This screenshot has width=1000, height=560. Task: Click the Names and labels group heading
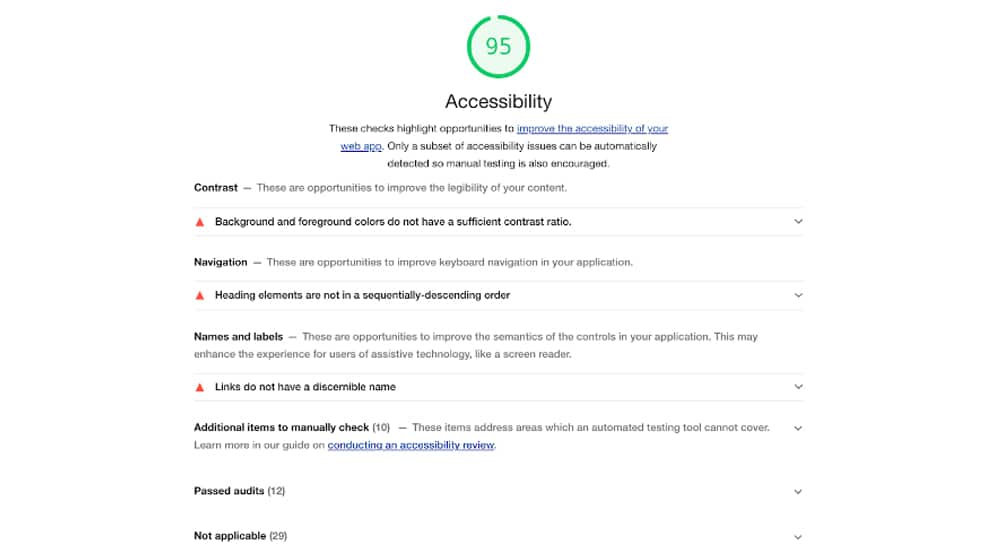(x=239, y=337)
